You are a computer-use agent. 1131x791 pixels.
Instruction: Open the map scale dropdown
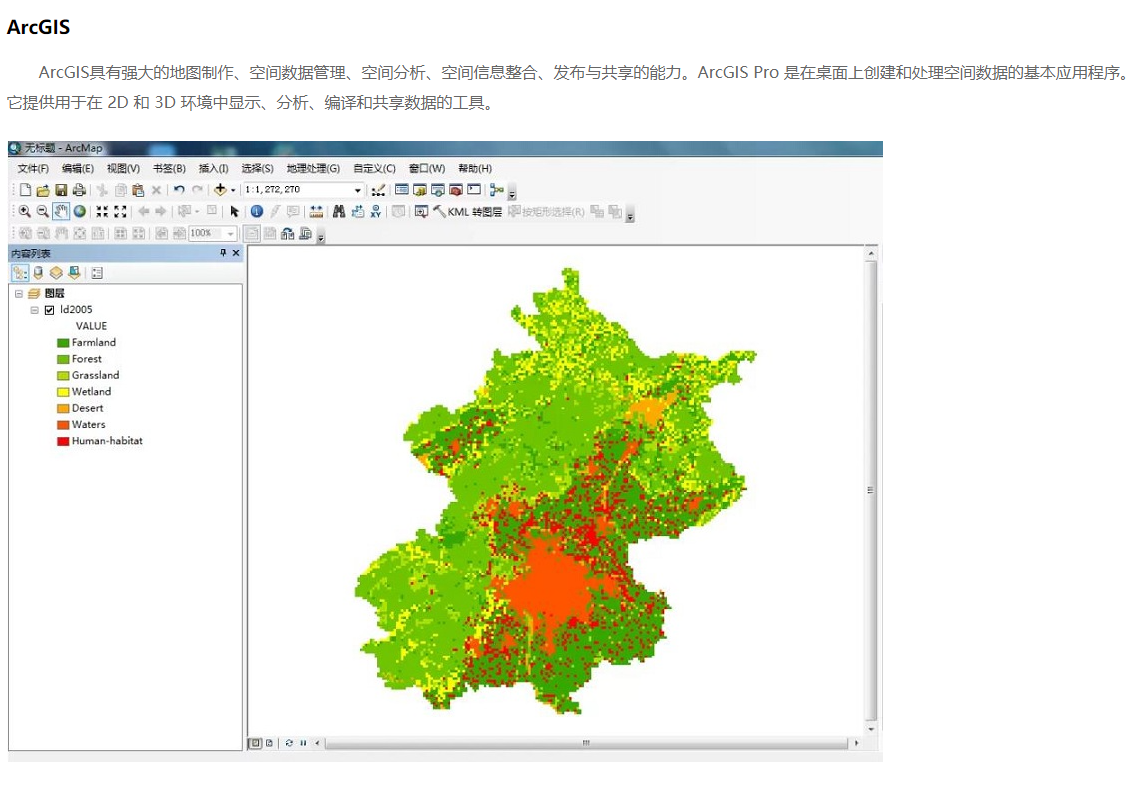pos(358,190)
